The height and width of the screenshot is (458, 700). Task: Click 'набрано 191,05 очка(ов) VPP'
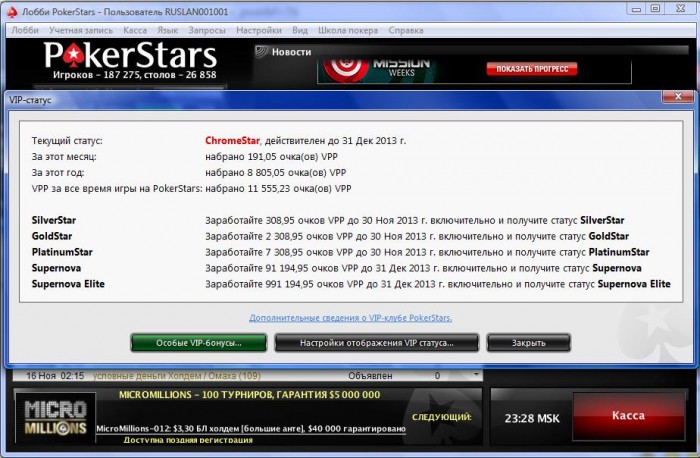click(x=271, y=157)
